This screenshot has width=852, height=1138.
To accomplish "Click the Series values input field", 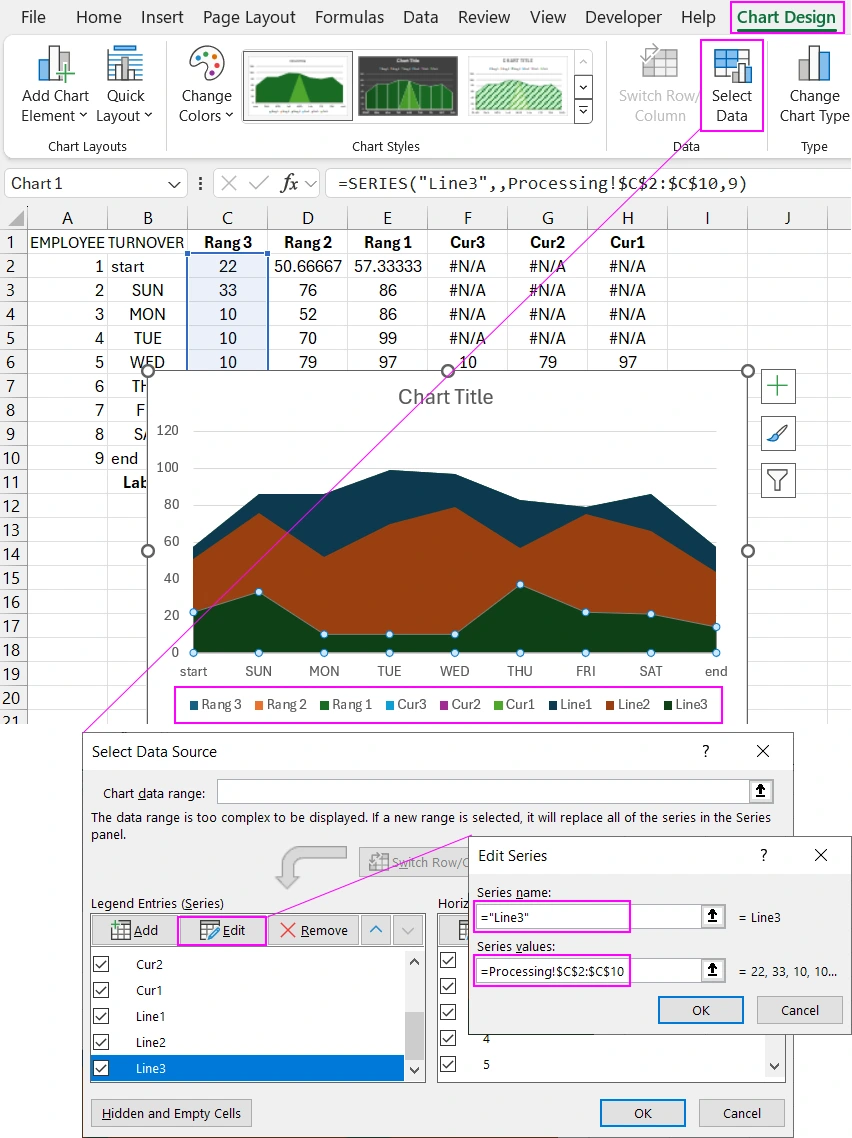I will coord(551,970).
